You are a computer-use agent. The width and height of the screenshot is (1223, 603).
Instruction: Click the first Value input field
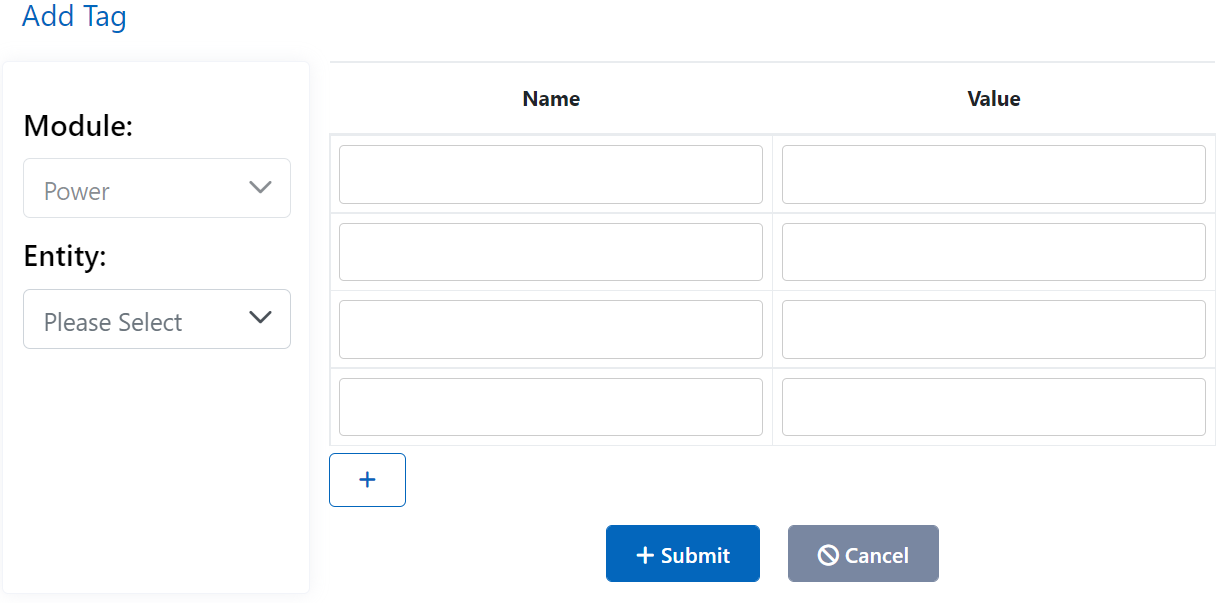tap(993, 174)
